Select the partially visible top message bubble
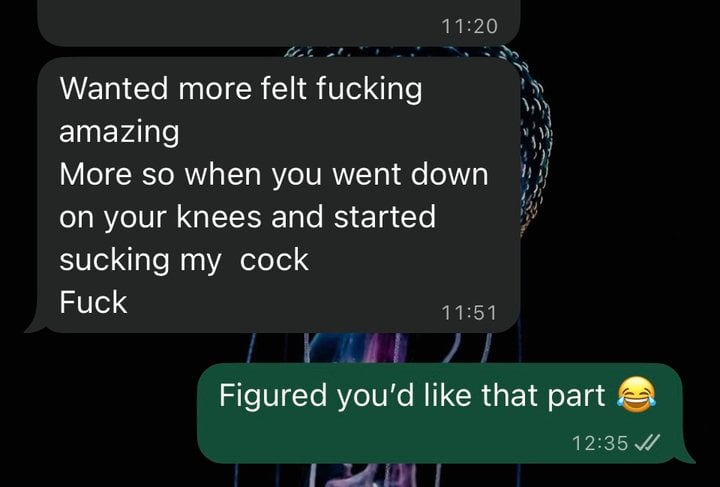This screenshot has width=720, height=487. tap(279, 22)
